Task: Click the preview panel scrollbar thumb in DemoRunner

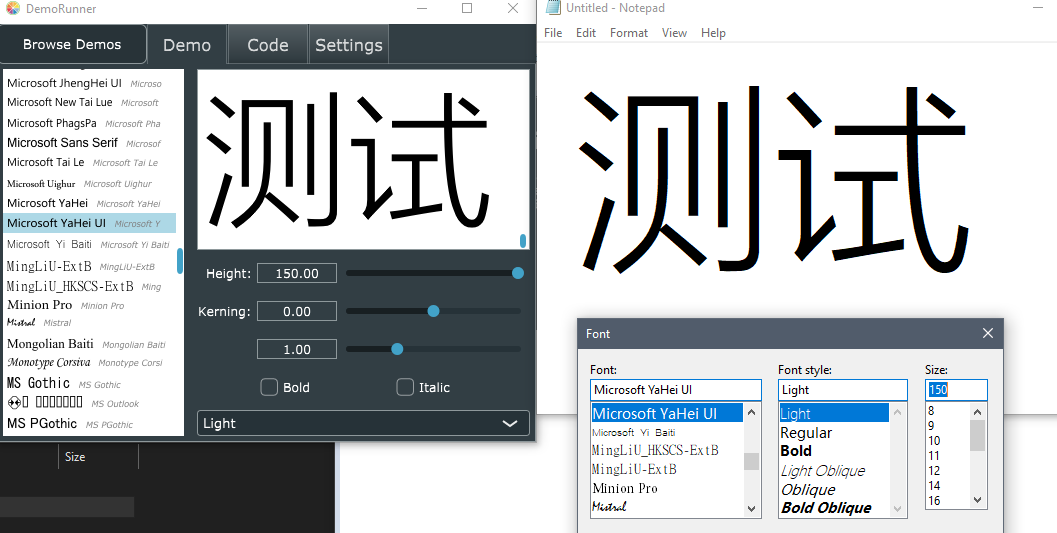Action: 523,241
